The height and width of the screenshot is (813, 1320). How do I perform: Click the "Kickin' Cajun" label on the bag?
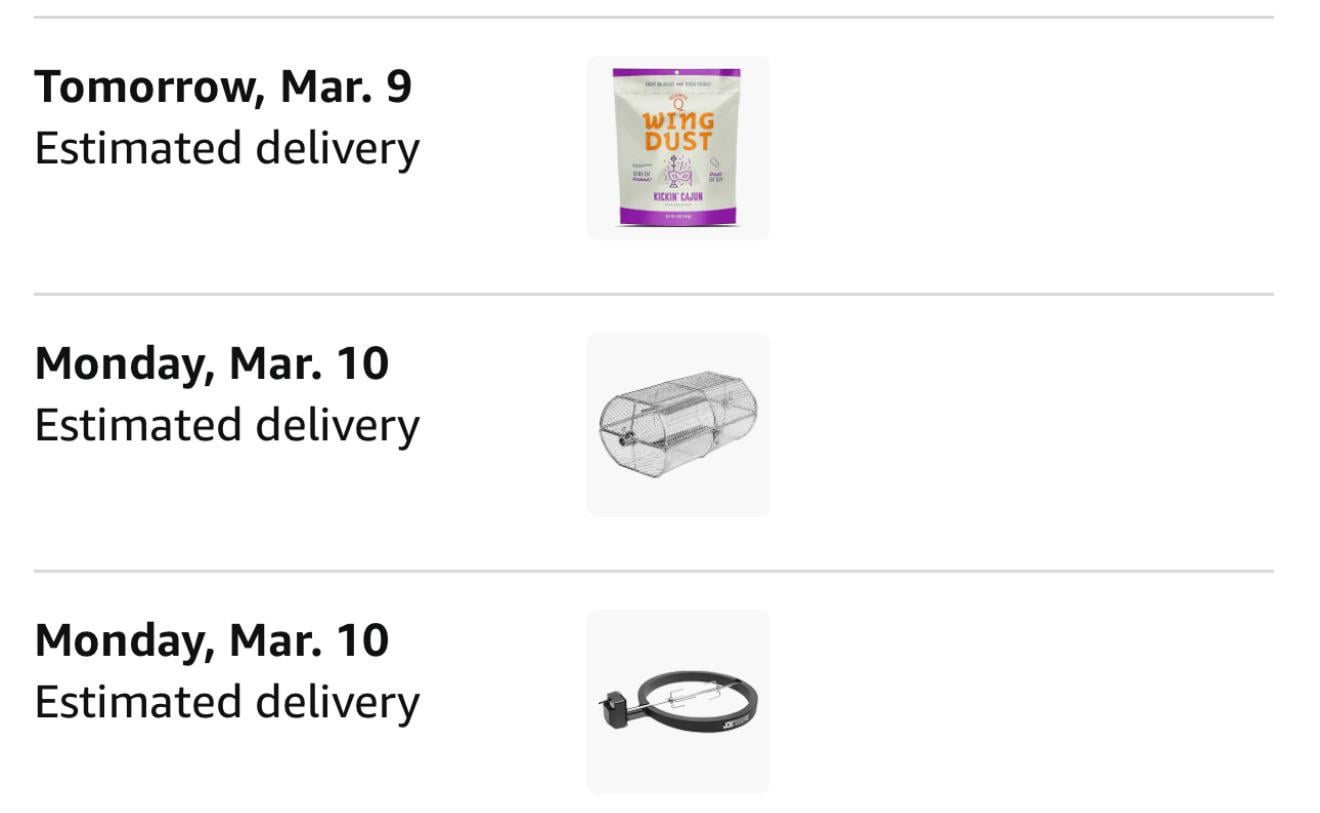click(677, 197)
